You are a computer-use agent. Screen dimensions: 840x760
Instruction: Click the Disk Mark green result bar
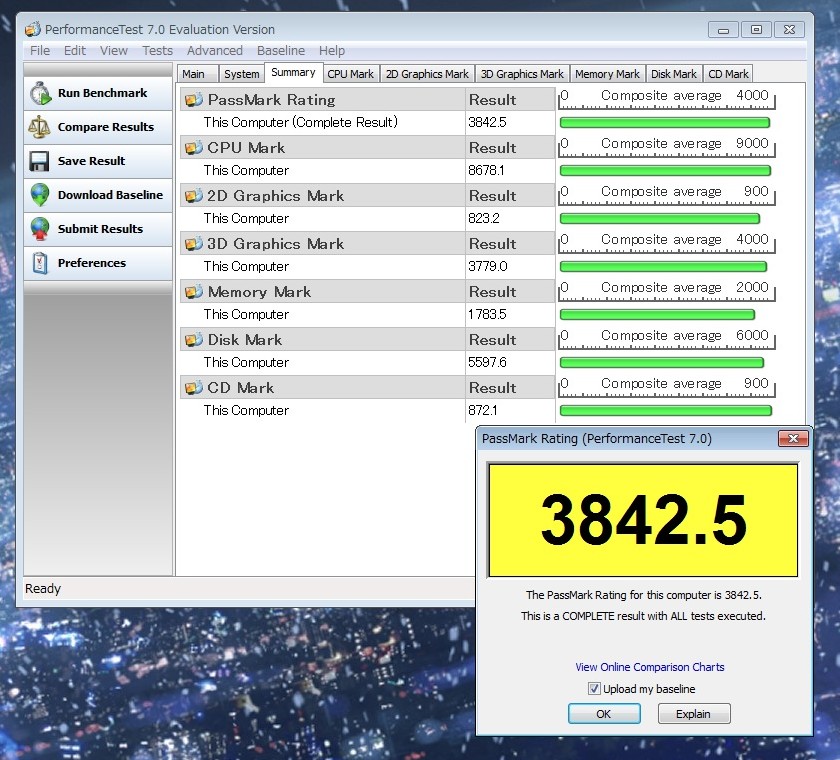pos(662,363)
